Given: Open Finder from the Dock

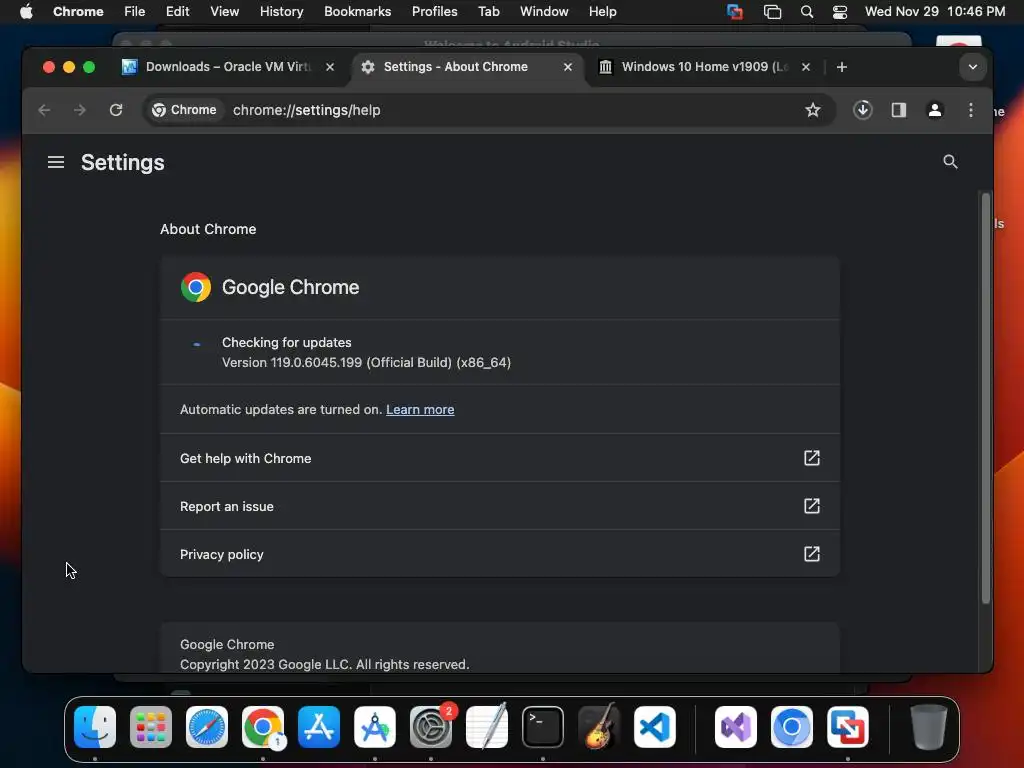Looking at the screenshot, I should click(x=95, y=727).
